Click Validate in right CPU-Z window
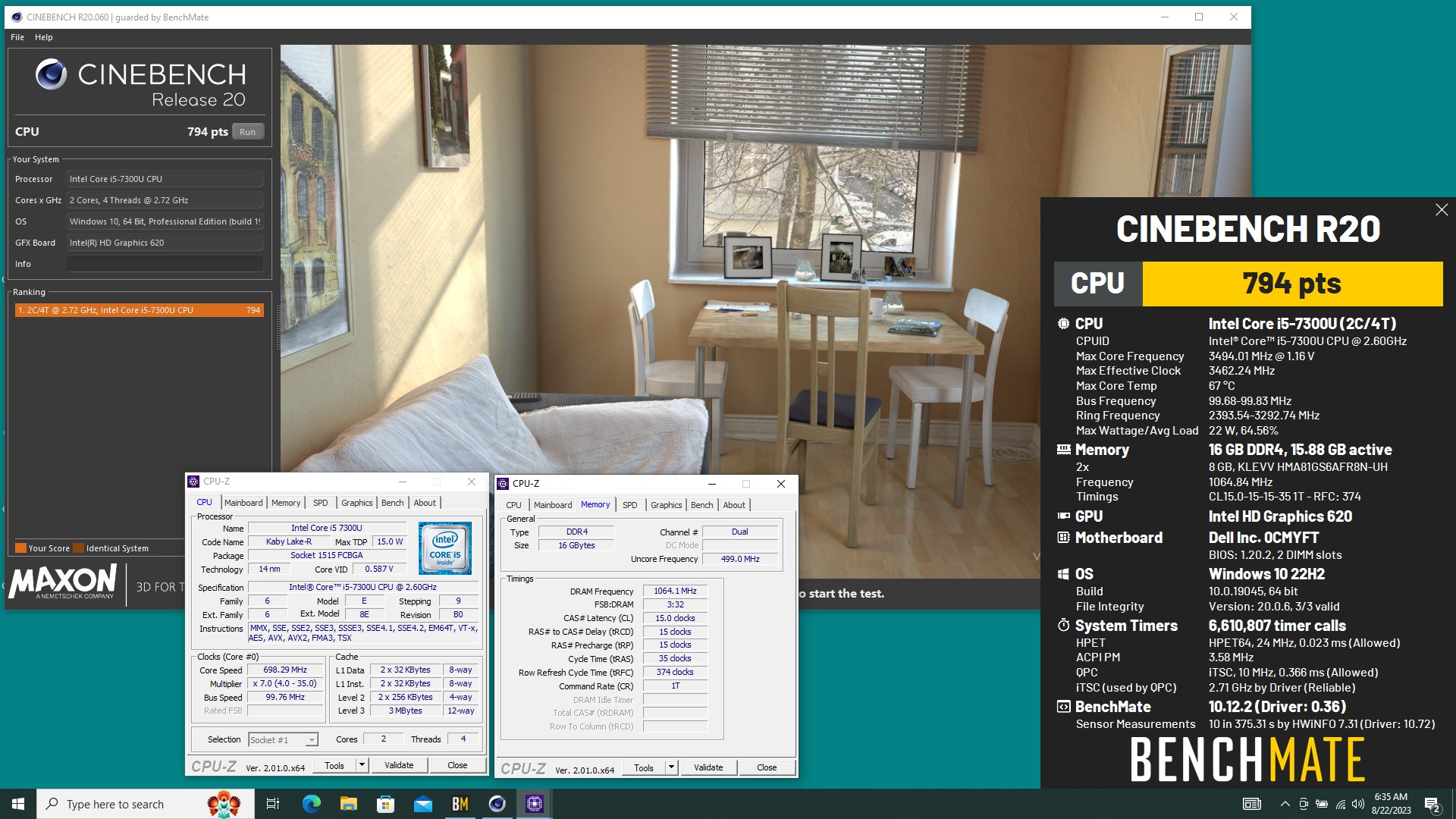The width and height of the screenshot is (1456, 819). point(708,767)
